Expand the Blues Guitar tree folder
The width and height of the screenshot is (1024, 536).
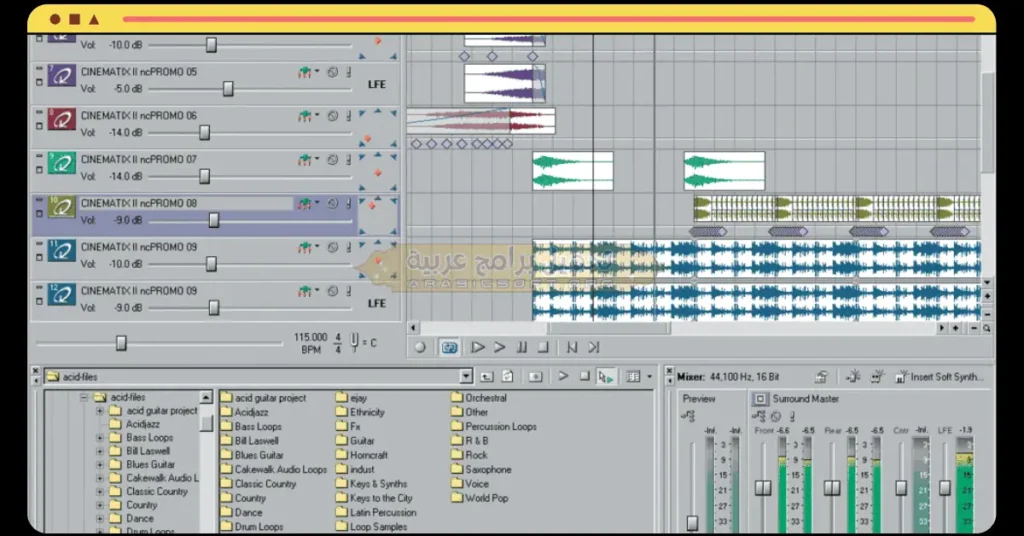click(x=100, y=464)
